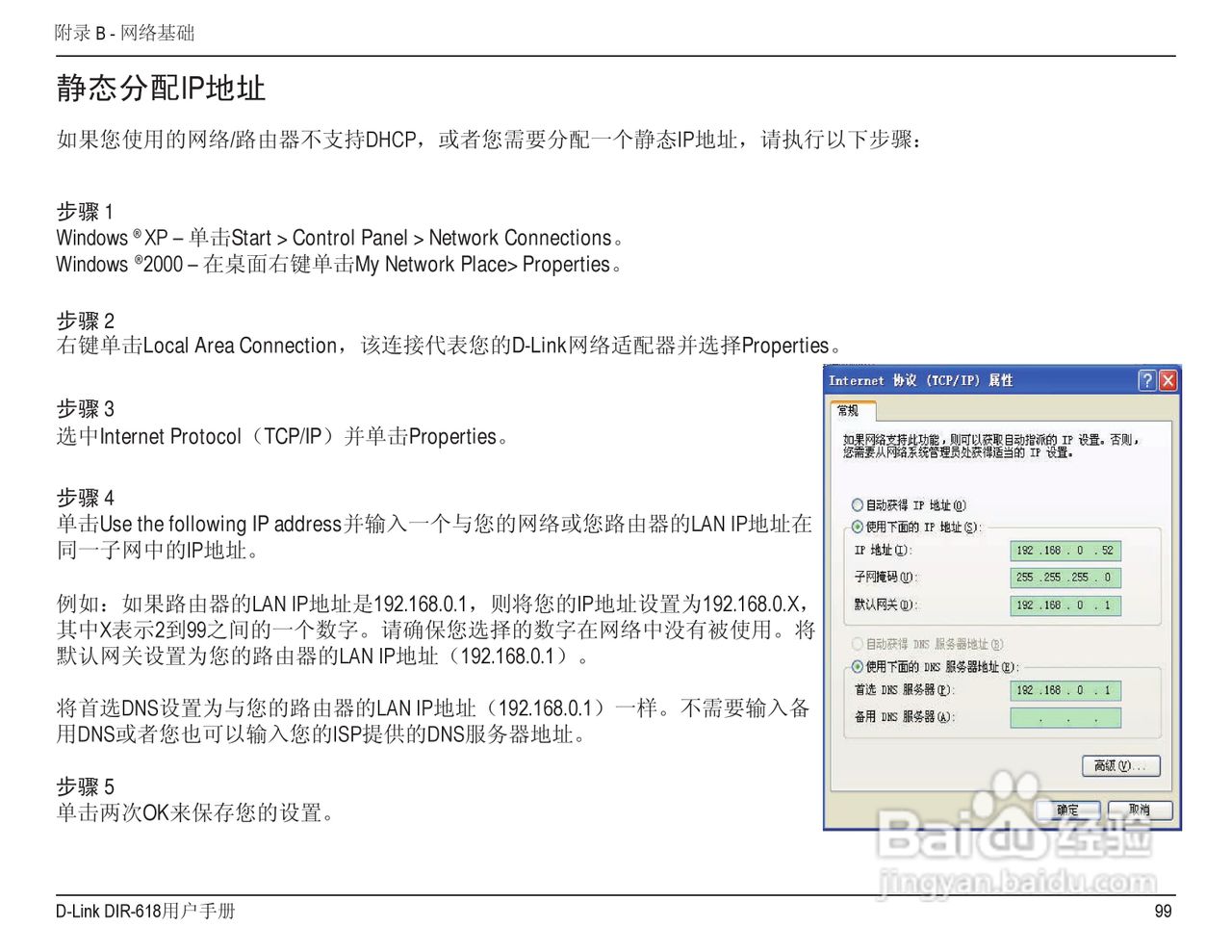Focus the IP 地址 field showing 192.168.0.52
This screenshot has width=1232, height=952.
coord(1065,551)
